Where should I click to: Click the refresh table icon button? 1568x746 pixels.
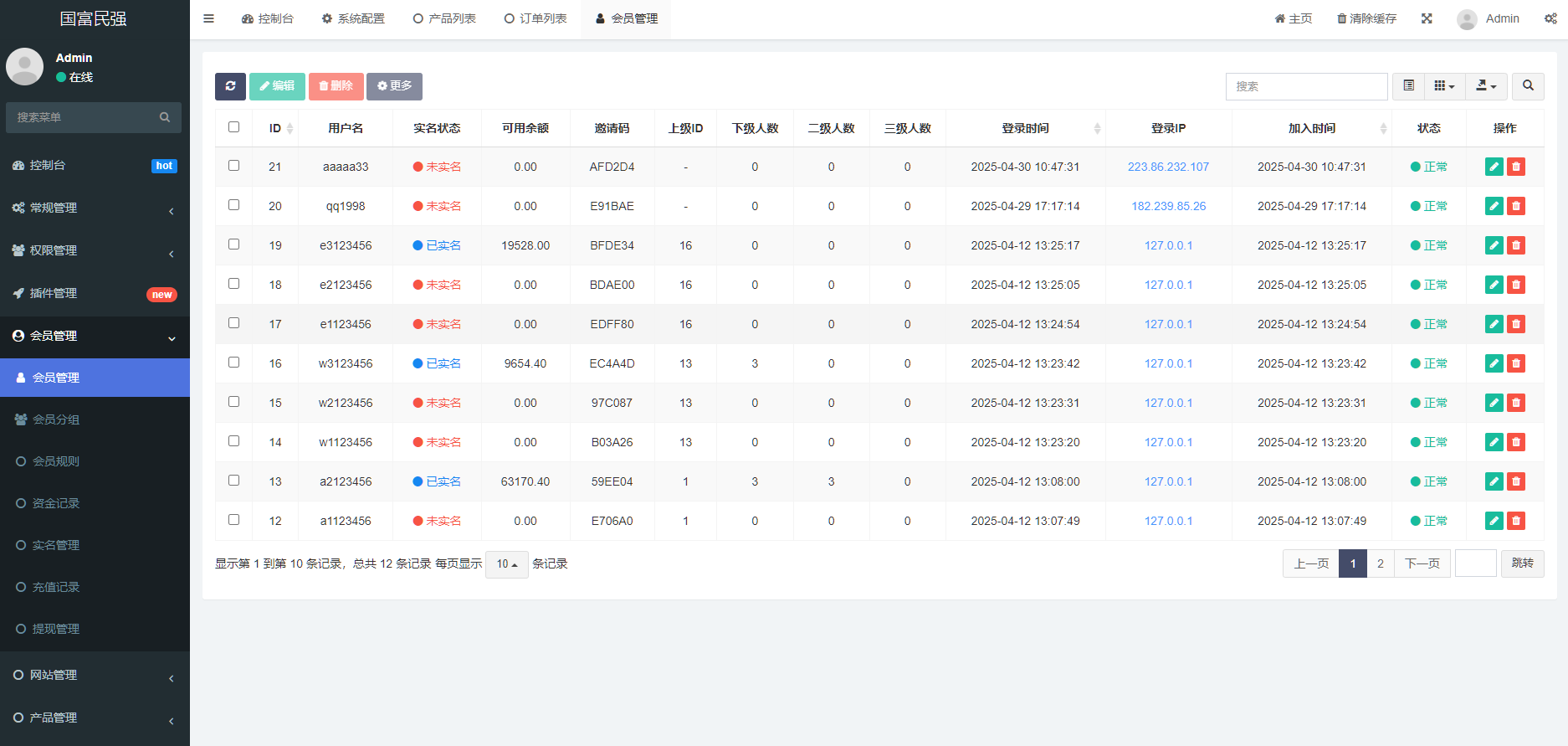[230, 86]
